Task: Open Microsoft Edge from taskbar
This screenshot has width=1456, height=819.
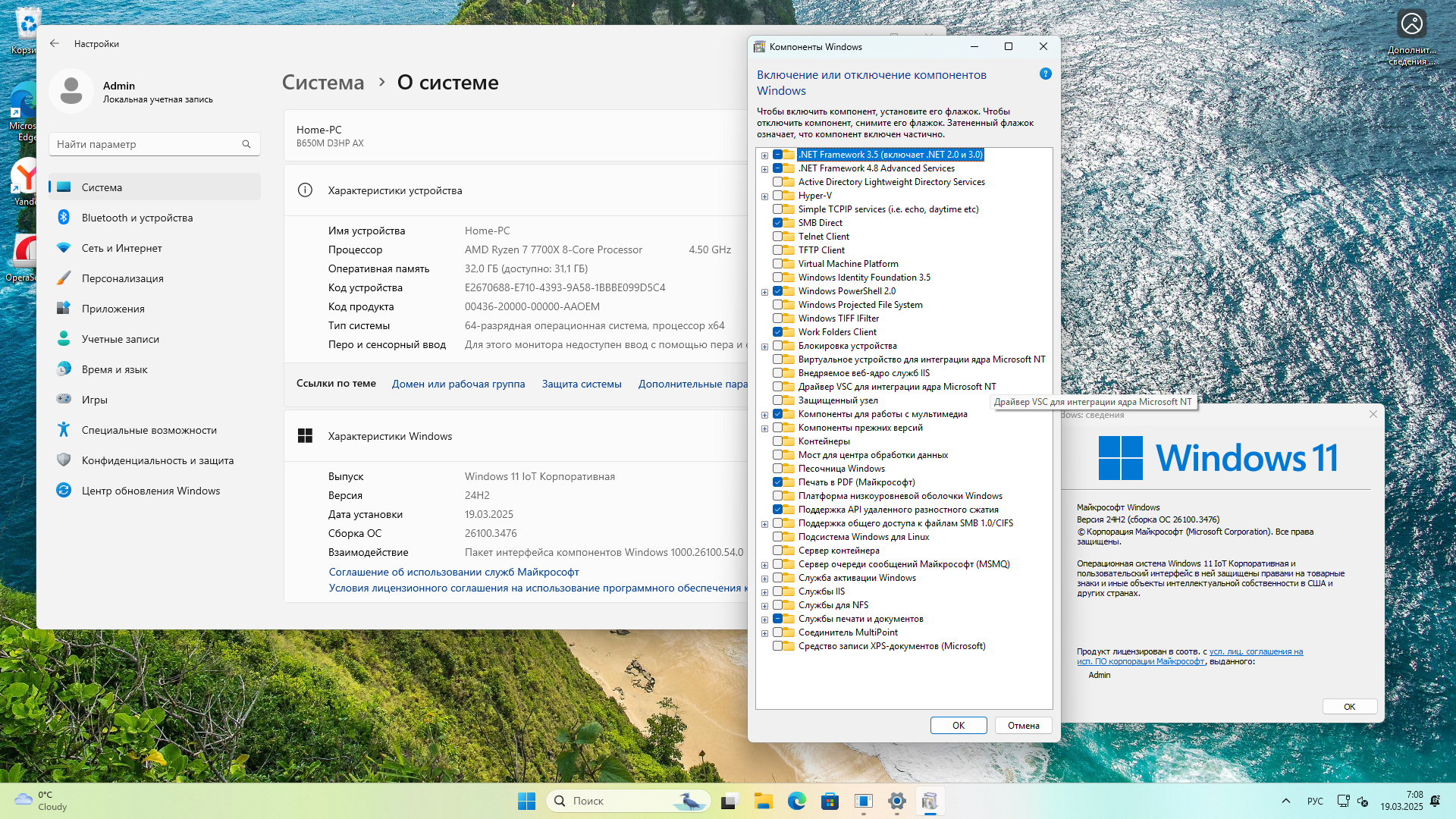Action: point(796,801)
